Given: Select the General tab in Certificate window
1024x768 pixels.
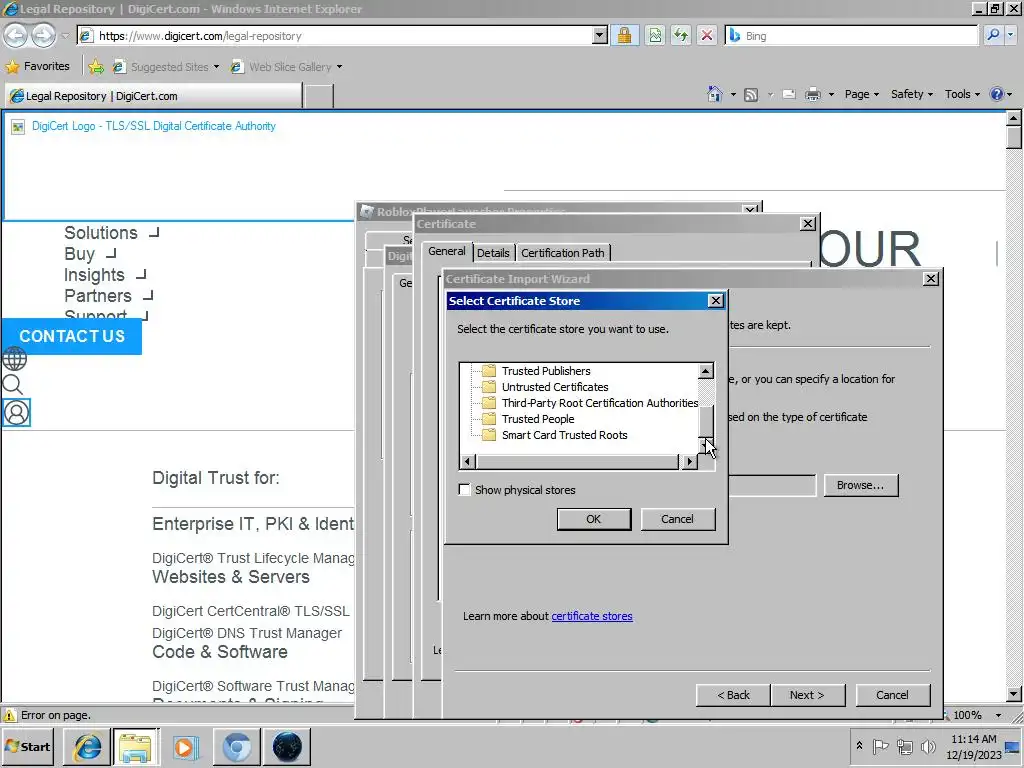Looking at the screenshot, I should click(x=447, y=251).
